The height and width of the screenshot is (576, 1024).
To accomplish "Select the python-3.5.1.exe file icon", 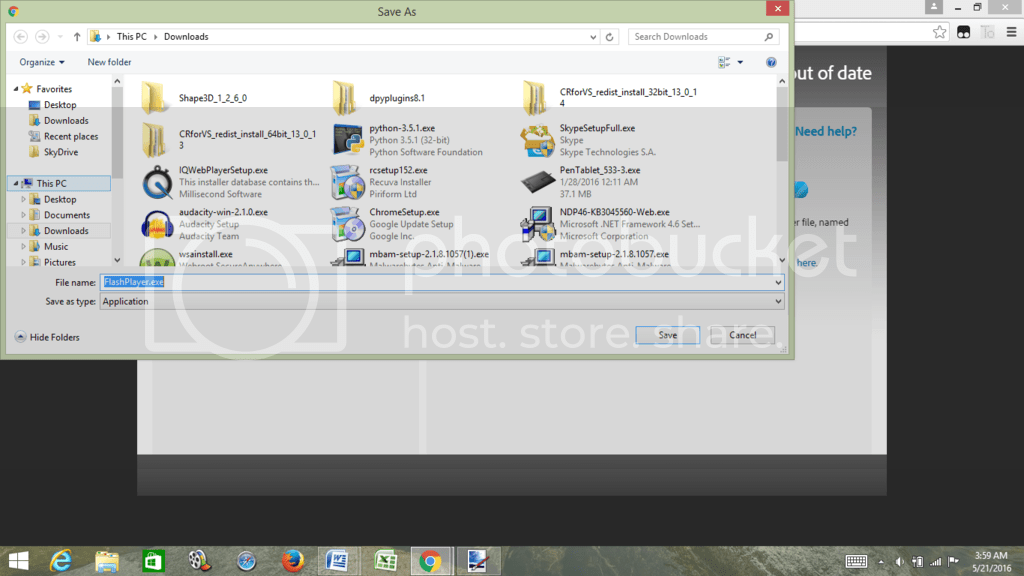I will (348, 140).
